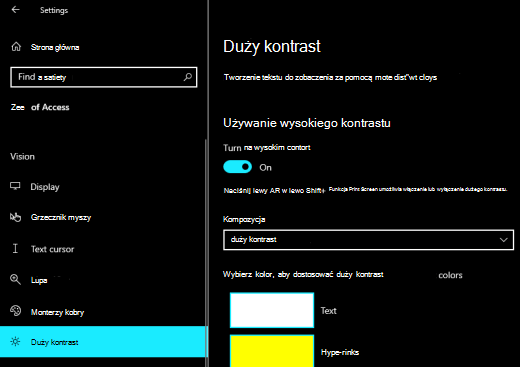The height and width of the screenshot is (367, 520).
Task: Turn off the high contrast toggle
Action: tap(237, 167)
